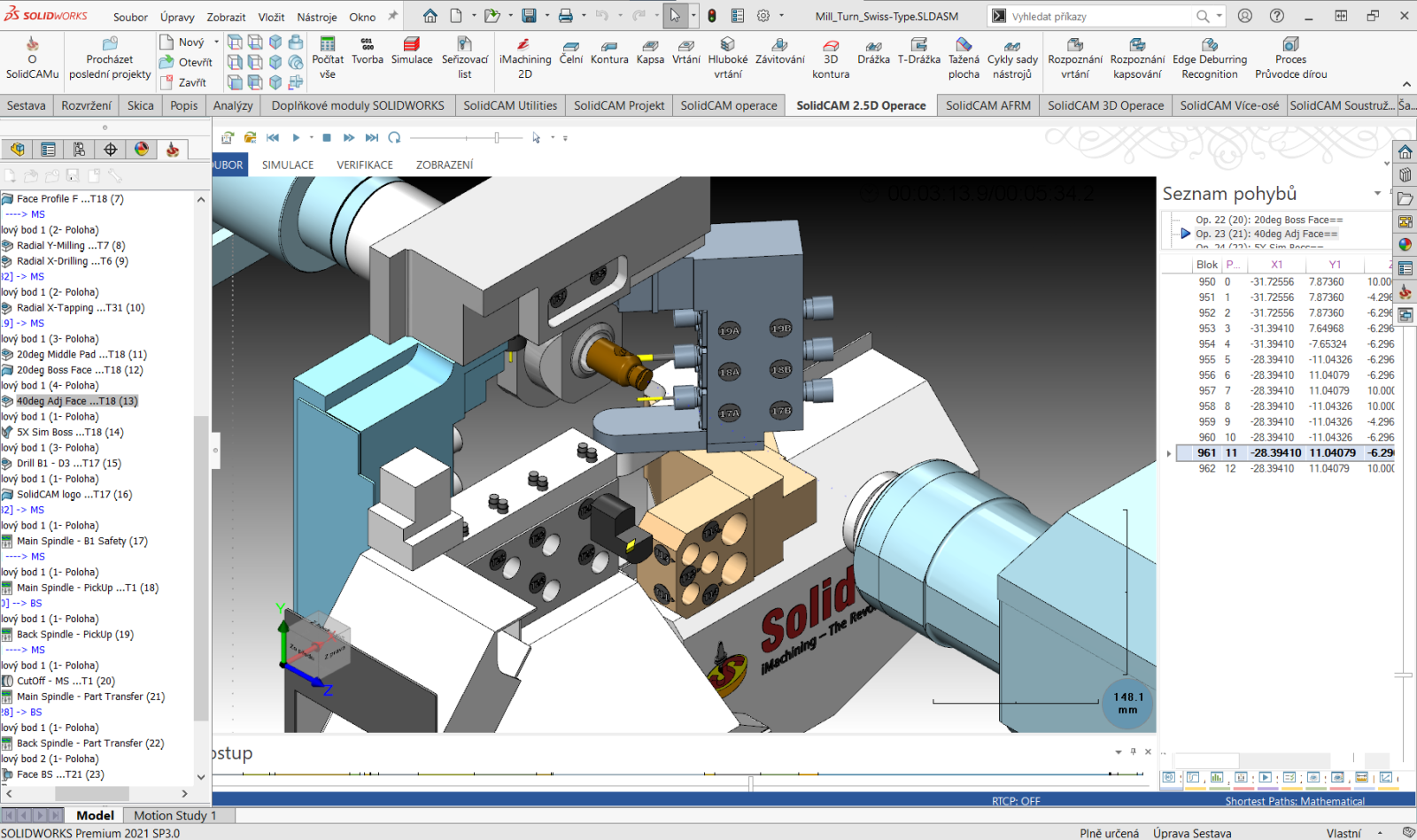This screenshot has width=1417, height=840.
Task: Switch to the SolidCAM AFRM tab
Action: coord(987,105)
